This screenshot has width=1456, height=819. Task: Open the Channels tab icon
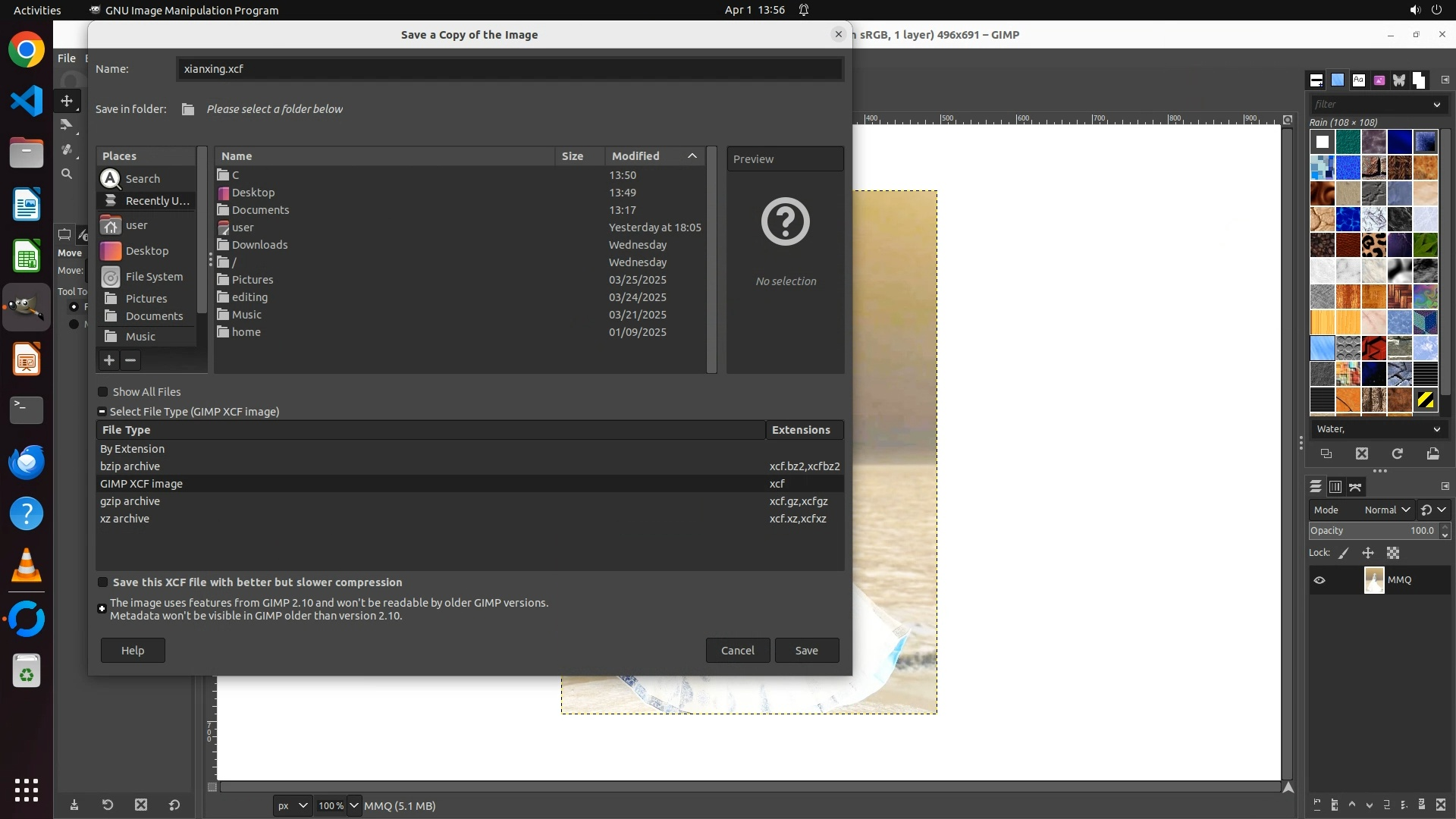coord(1335,487)
